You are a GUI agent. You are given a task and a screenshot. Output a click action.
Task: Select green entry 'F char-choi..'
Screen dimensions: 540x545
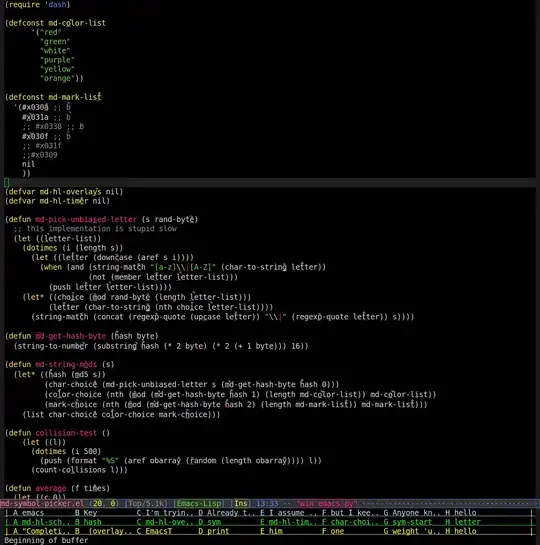click(349, 522)
